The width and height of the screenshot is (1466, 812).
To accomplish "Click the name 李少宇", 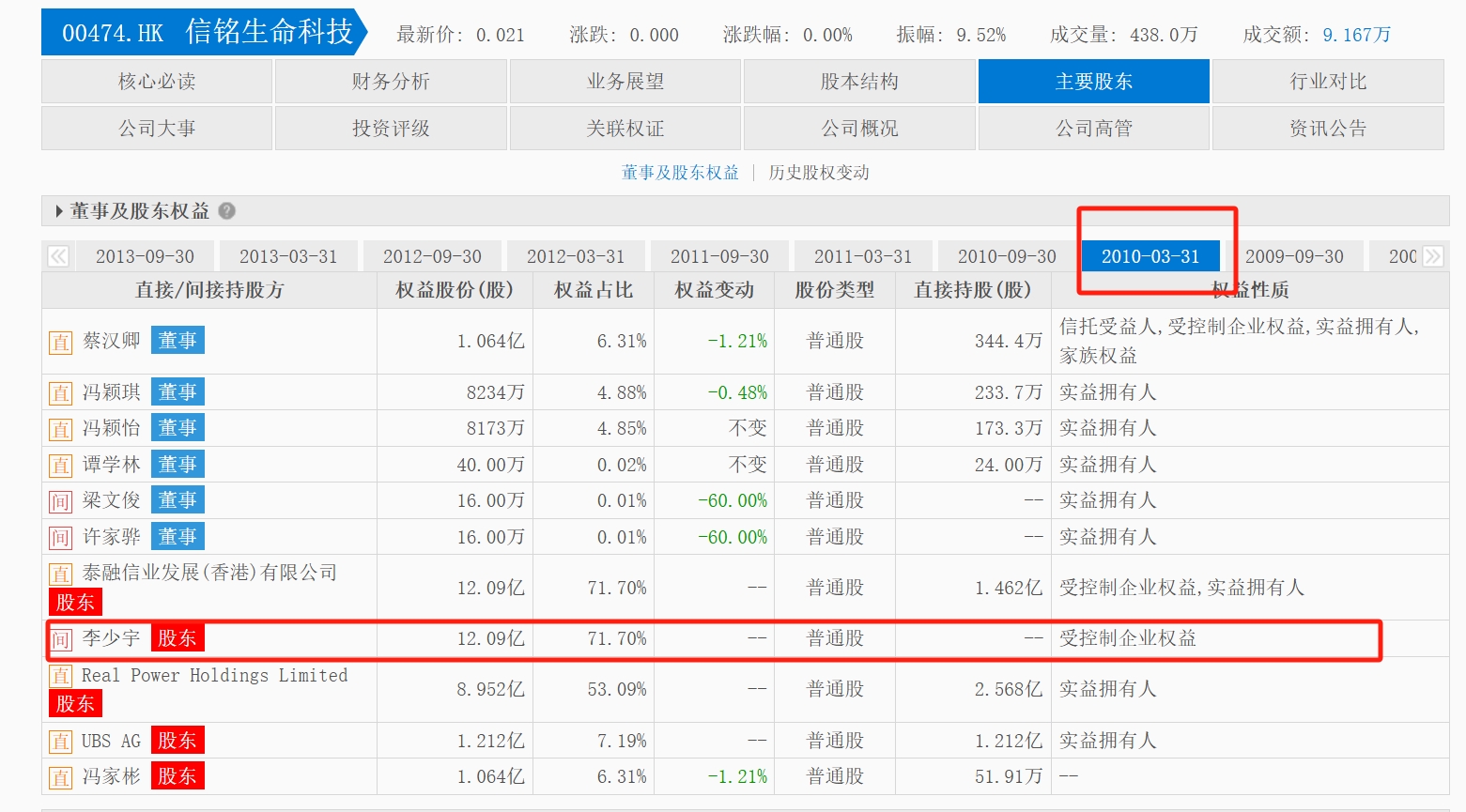I will (x=112, y=638).
